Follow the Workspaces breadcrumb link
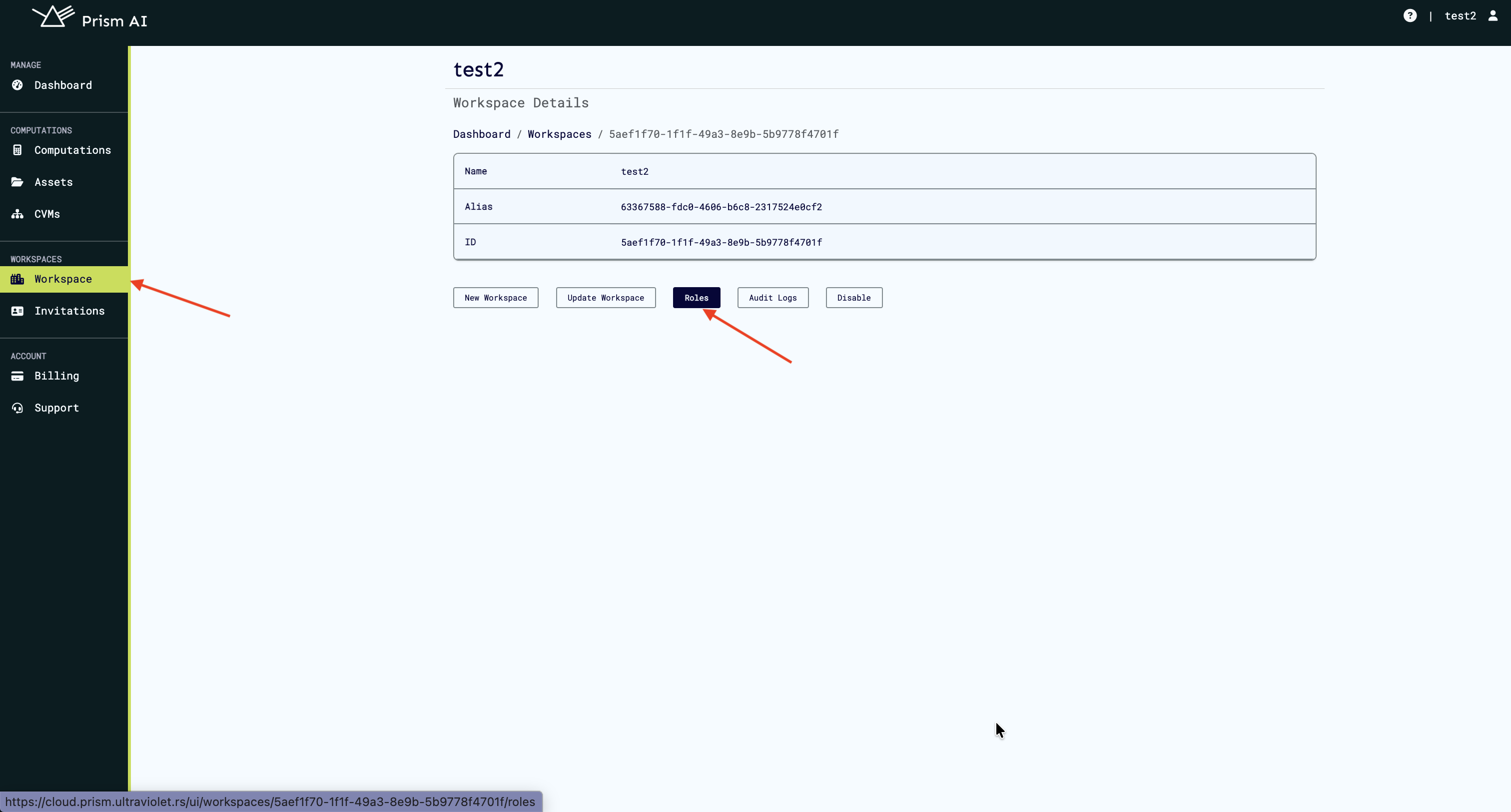The height and width of the screenshot is (812, 1511). 560,134
